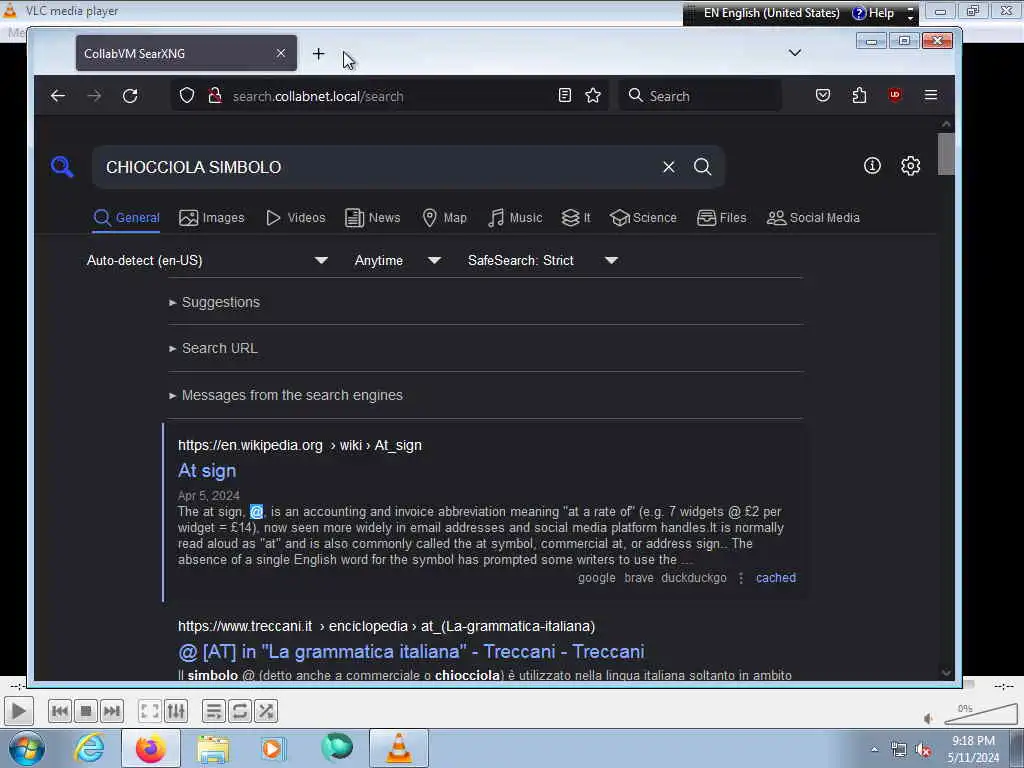Open the Auto-detect (en-US) language dropdown
The width and height of the screenshot is (1024, 768).
click(x=207, y=261)
